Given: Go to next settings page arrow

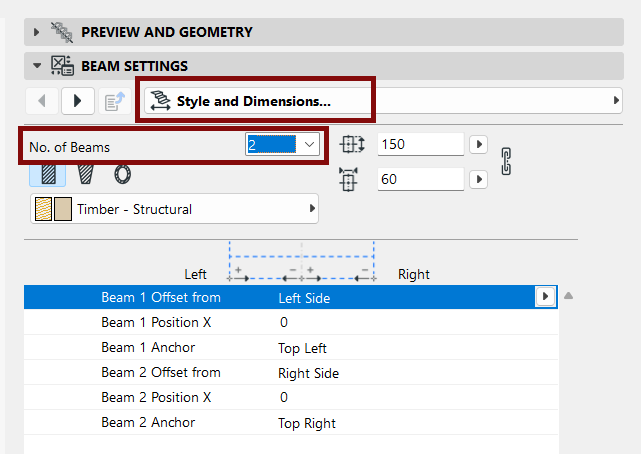Looking at the screenshot, I should tap(78, 101).
